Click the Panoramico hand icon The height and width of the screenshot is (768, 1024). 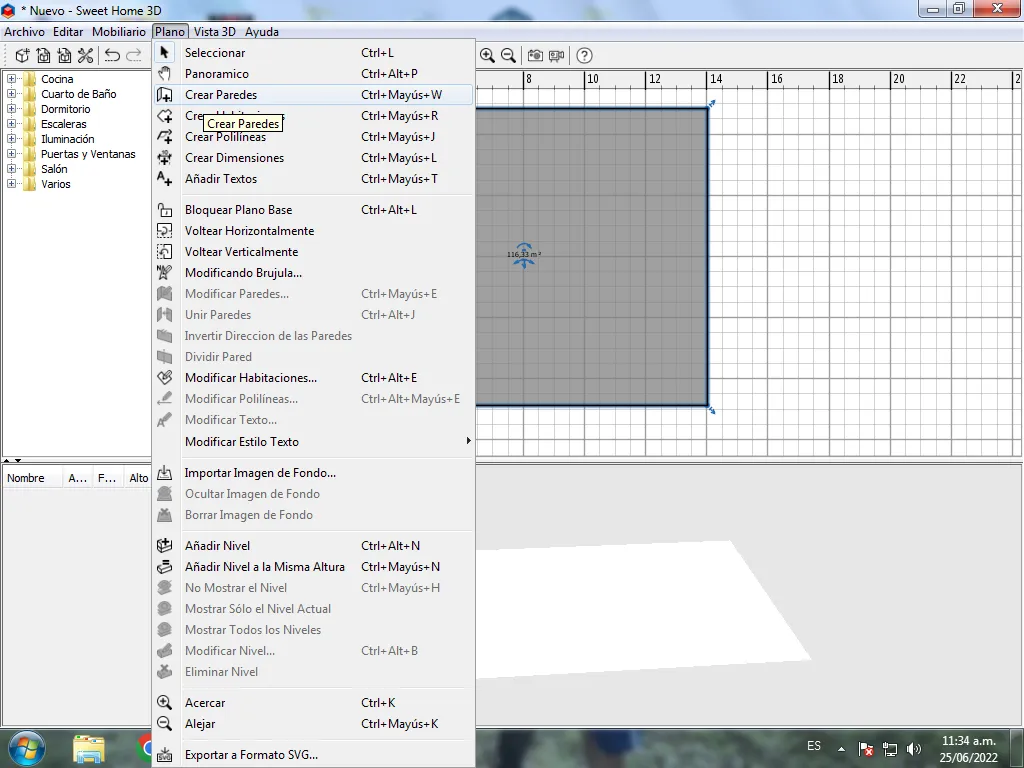tap(165, 73)
